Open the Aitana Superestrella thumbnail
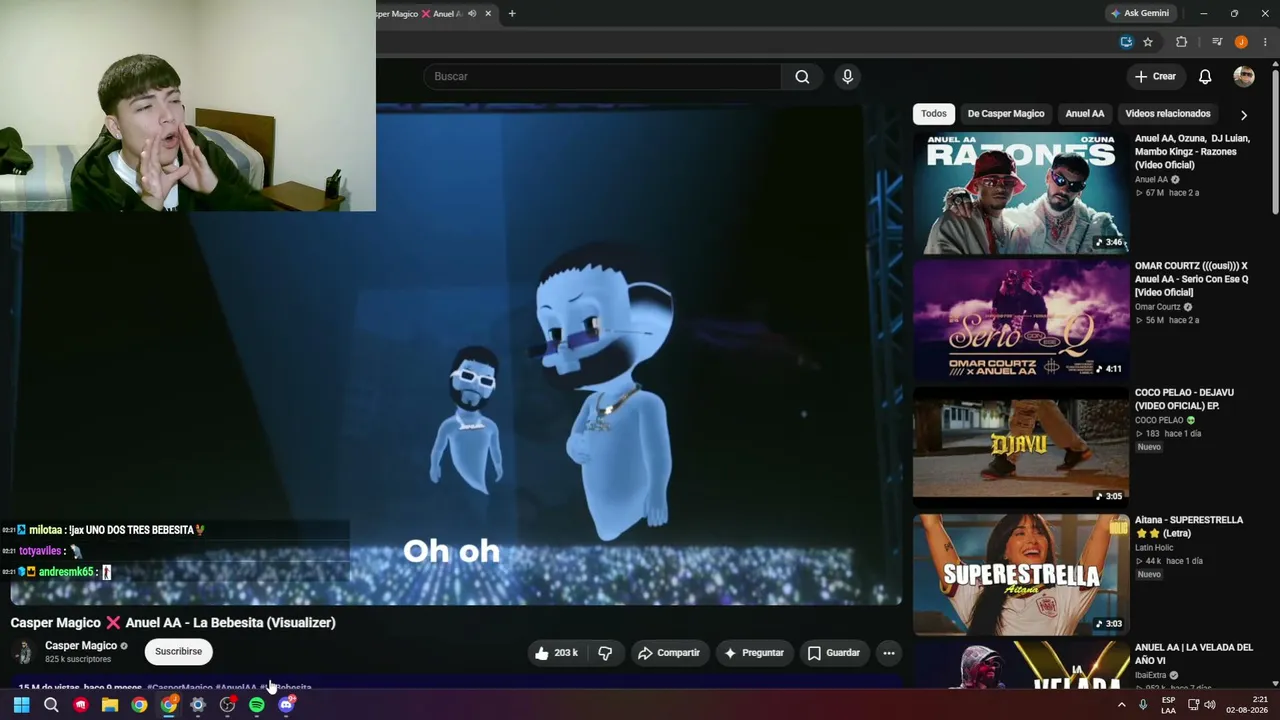 1020,574
